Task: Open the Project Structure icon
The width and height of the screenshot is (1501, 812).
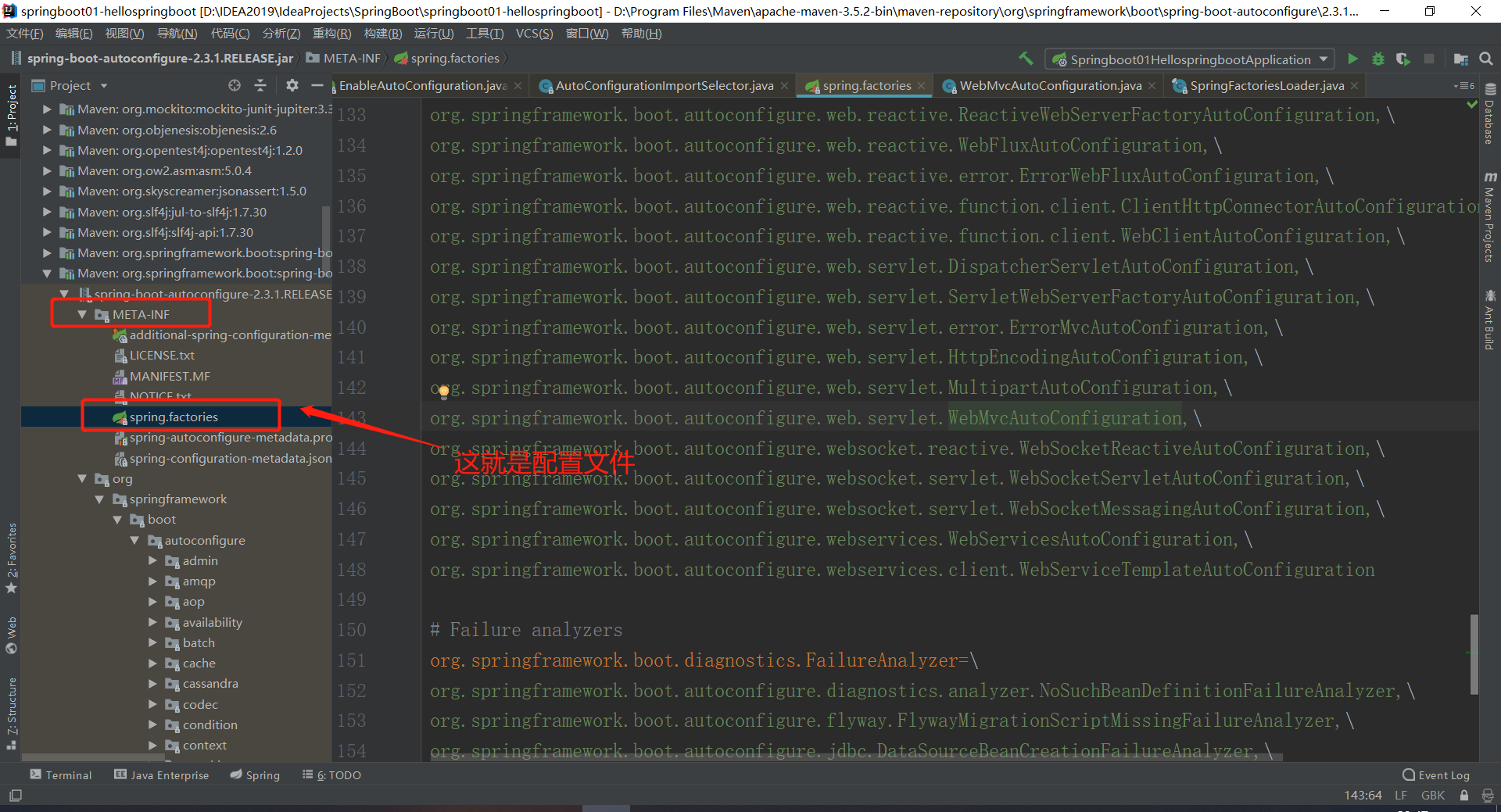Action: point(1460,59)
